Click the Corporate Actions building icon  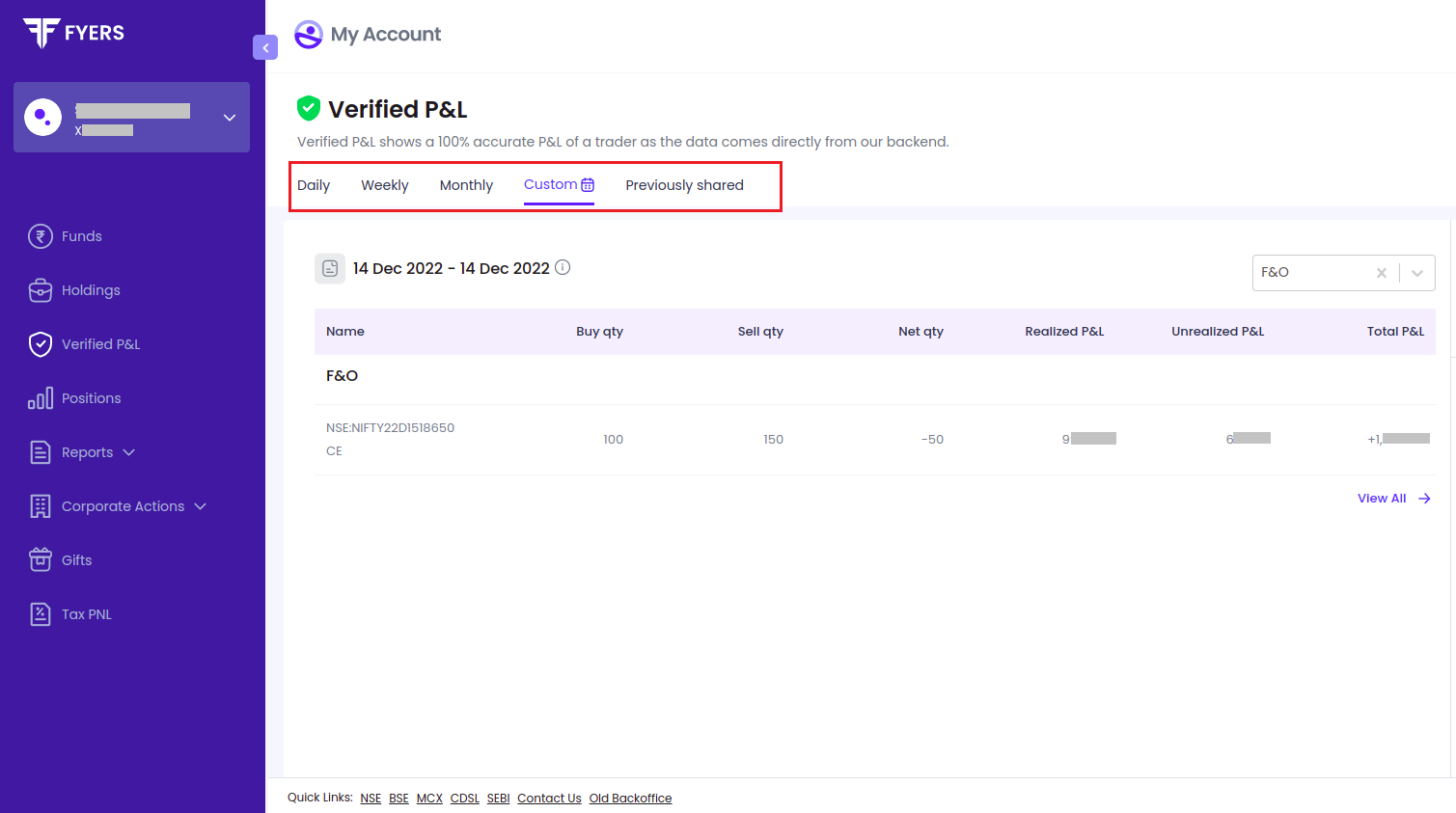tap(41, 506)
